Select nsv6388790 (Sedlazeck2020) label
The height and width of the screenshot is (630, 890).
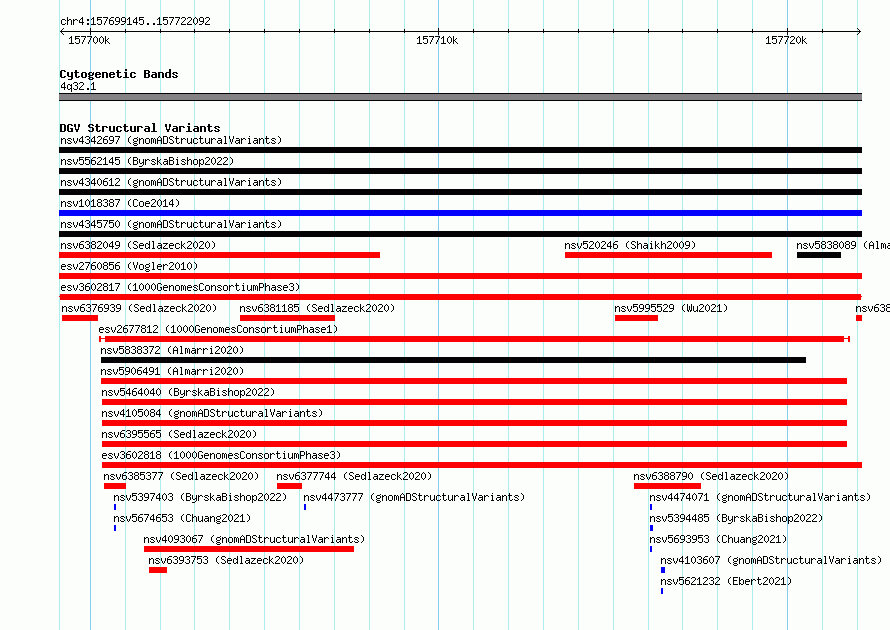click(711, 476)
